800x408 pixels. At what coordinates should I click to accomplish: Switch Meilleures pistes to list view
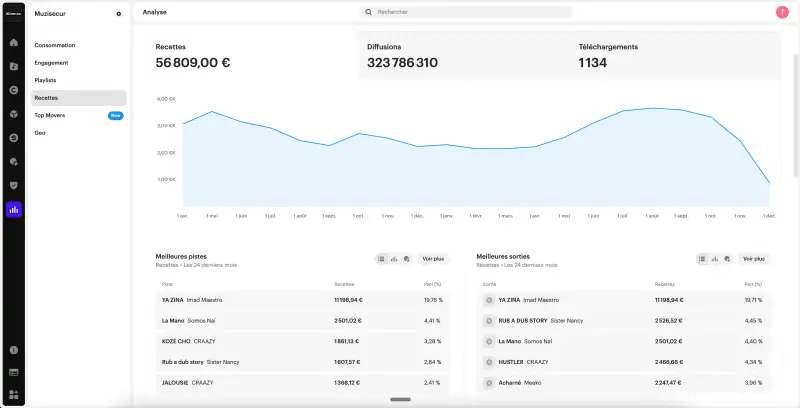coord(381,259)
